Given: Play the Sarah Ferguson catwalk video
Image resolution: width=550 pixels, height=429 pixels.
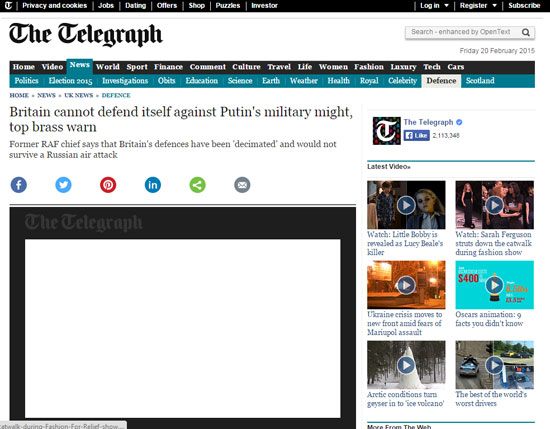Looking at the screenshot, I should point(495,205).
